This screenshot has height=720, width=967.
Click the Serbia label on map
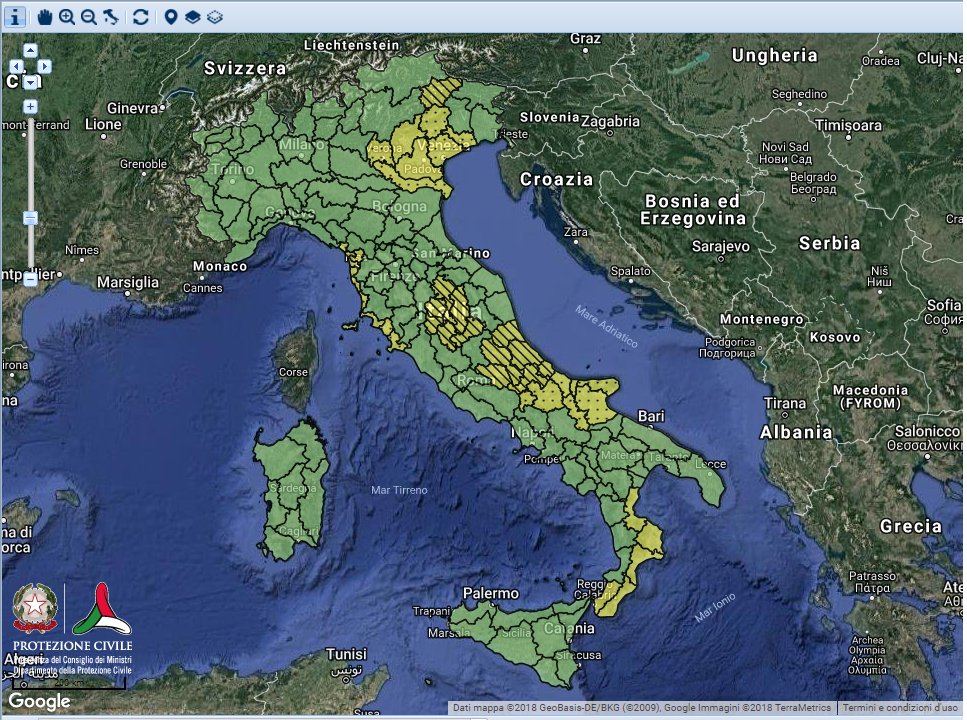(x=829, y=243)
